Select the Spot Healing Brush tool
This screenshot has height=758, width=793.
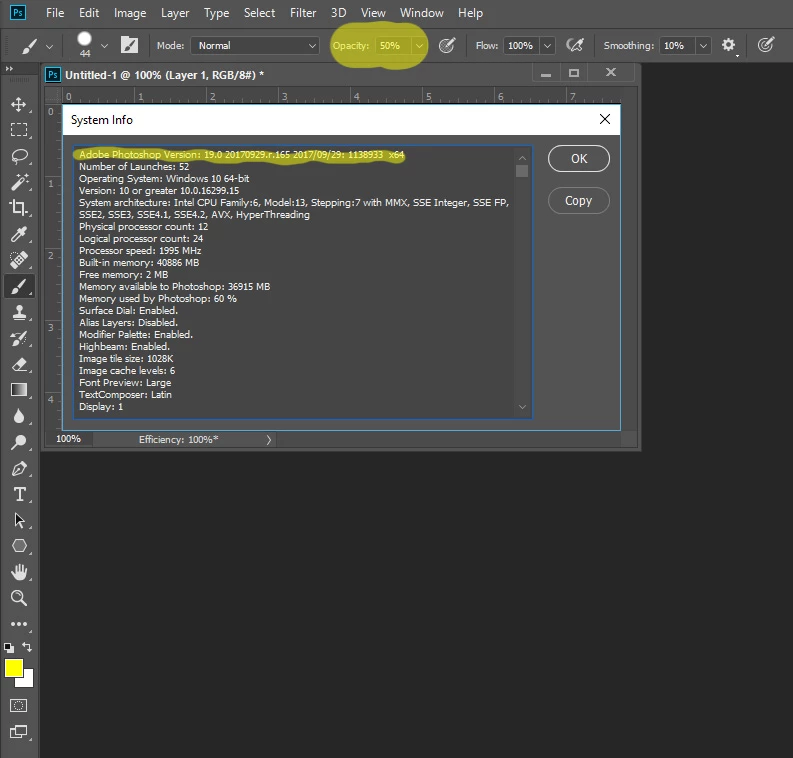tap(19, 260)
